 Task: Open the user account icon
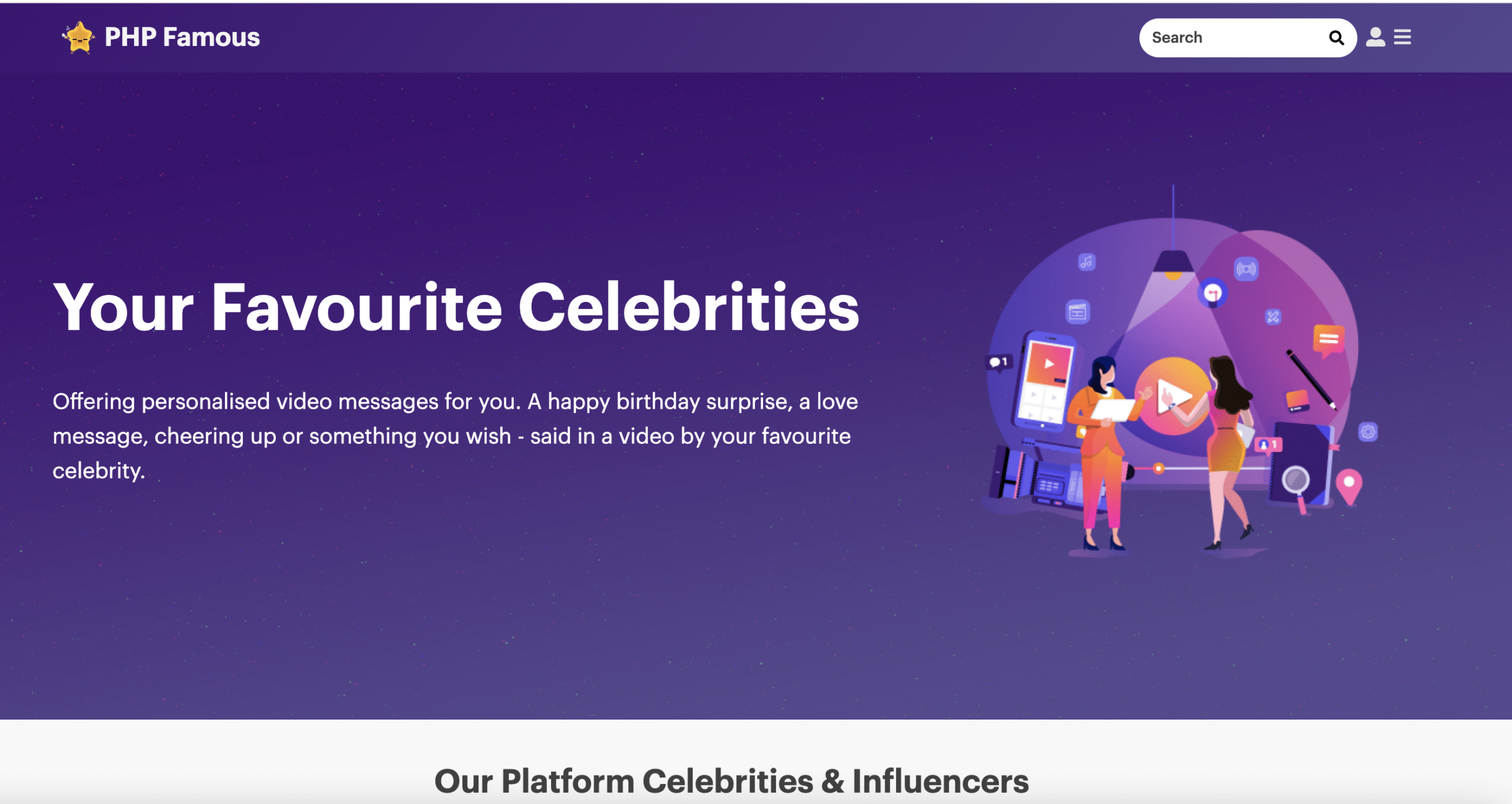[x=1375, y=37]
